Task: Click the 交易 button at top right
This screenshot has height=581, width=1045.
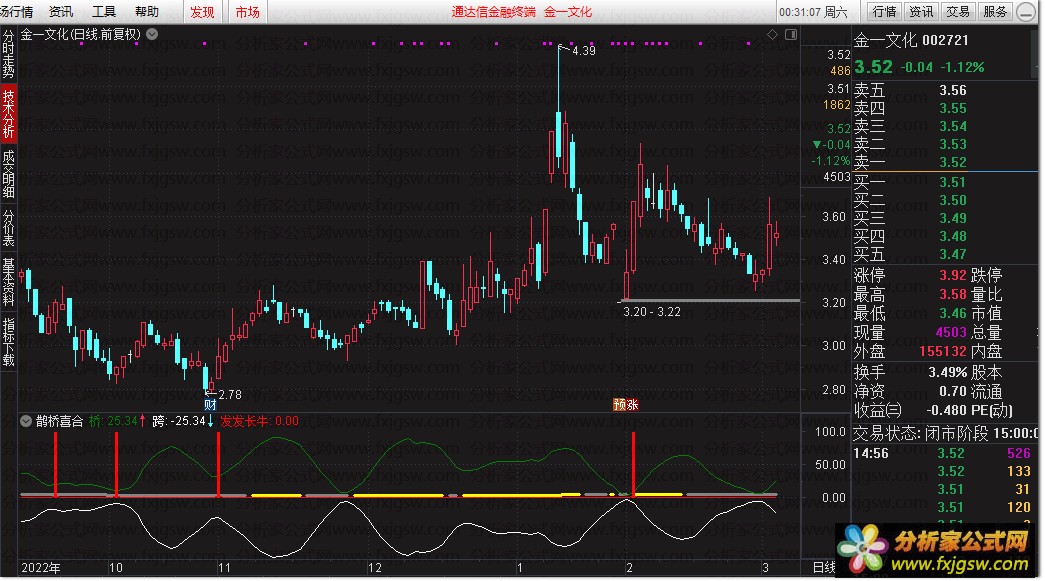Action: click(958, 11)
